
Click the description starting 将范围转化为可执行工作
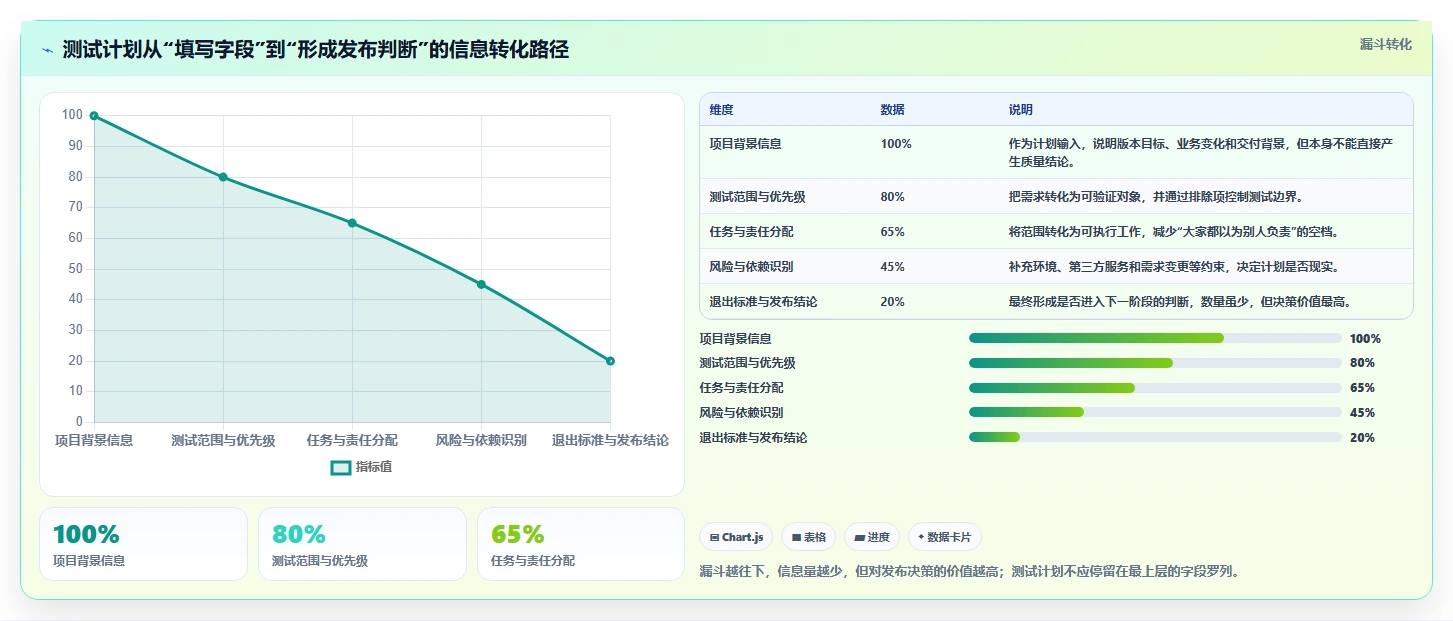click(1173, 232)
